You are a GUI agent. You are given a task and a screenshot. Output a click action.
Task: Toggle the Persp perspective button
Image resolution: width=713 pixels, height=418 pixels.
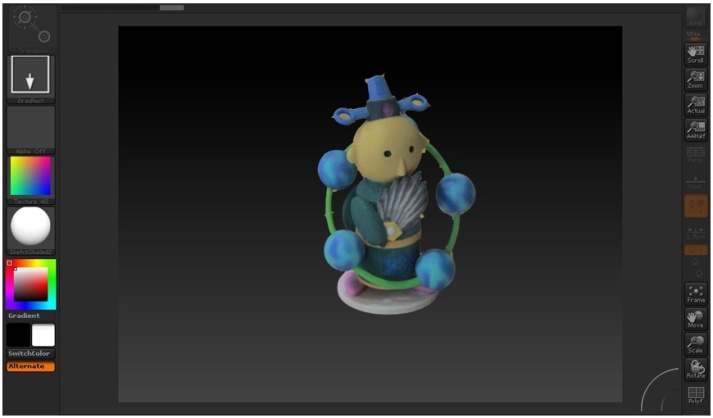click(x=695, y=155)
